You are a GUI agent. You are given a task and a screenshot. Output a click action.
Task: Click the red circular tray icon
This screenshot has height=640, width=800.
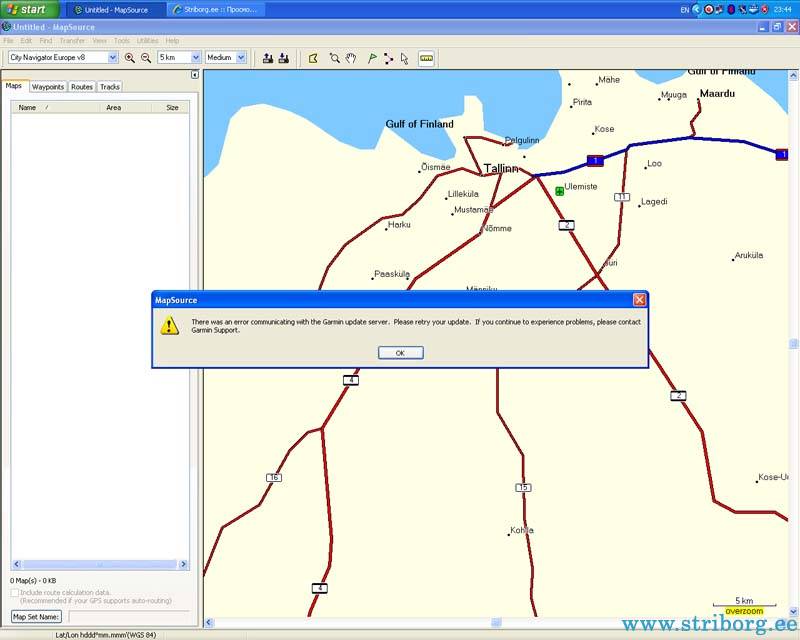(x=709, y=9)
